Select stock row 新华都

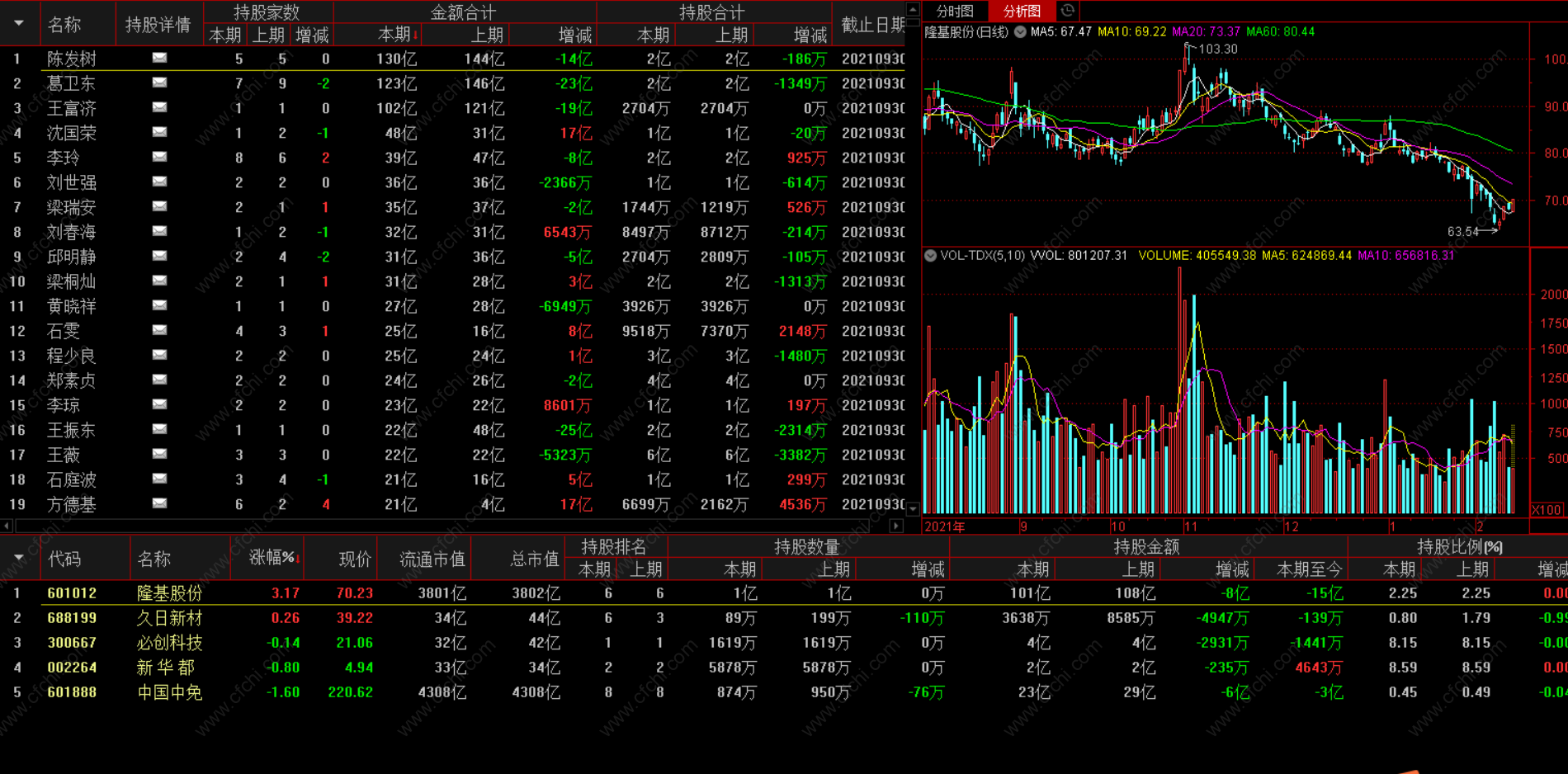[784, 667]
